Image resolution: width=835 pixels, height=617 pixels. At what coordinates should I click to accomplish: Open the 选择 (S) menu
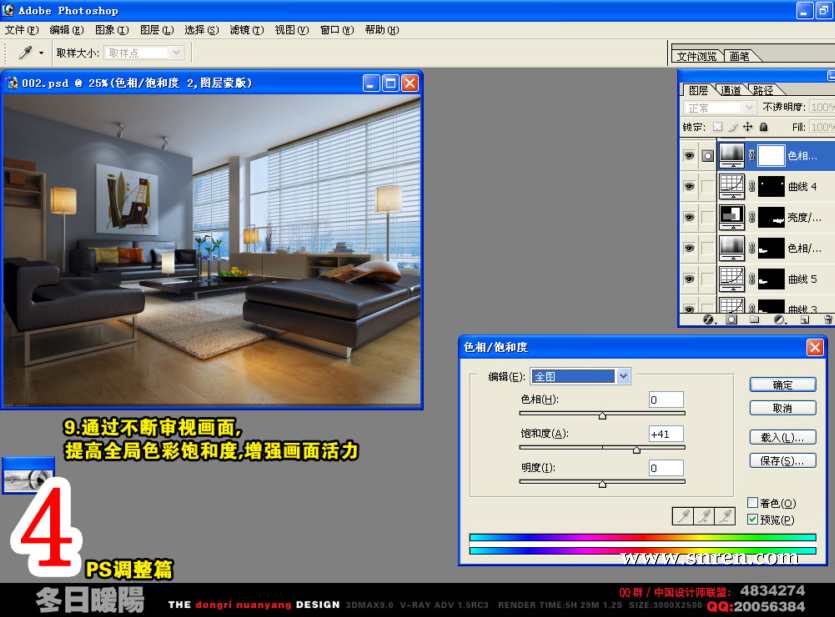[x=202, y=30]
